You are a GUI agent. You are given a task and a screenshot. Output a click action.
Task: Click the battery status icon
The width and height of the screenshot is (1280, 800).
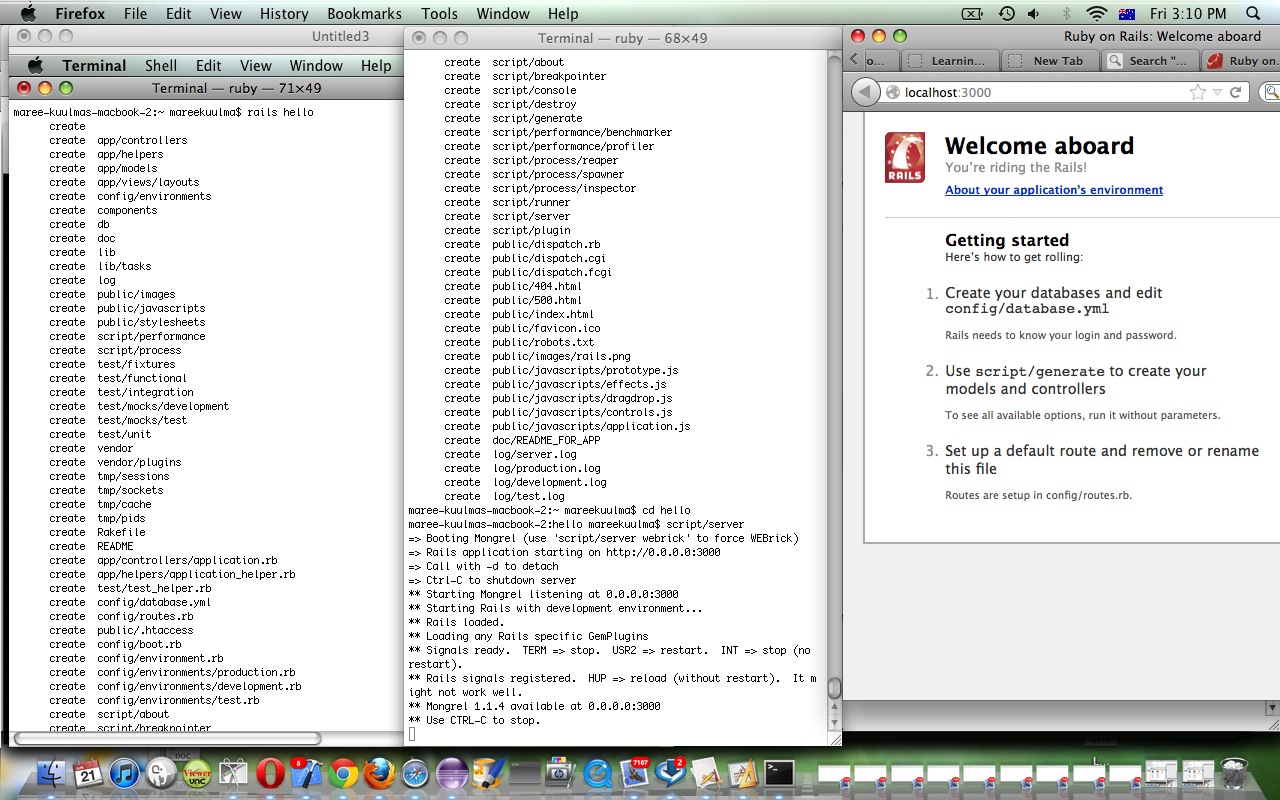coord(973,13)
